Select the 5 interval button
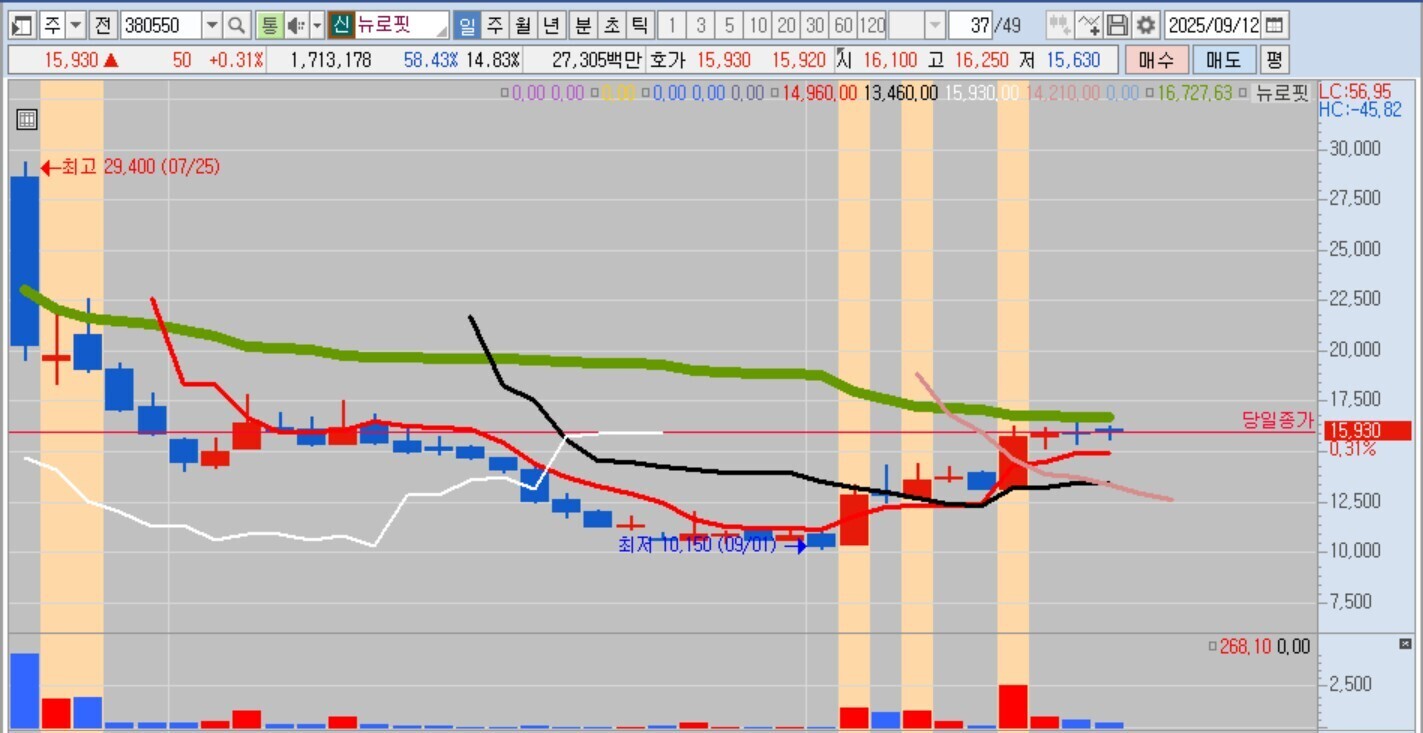Screen dimensions: 1423x733 coord(730,25)
